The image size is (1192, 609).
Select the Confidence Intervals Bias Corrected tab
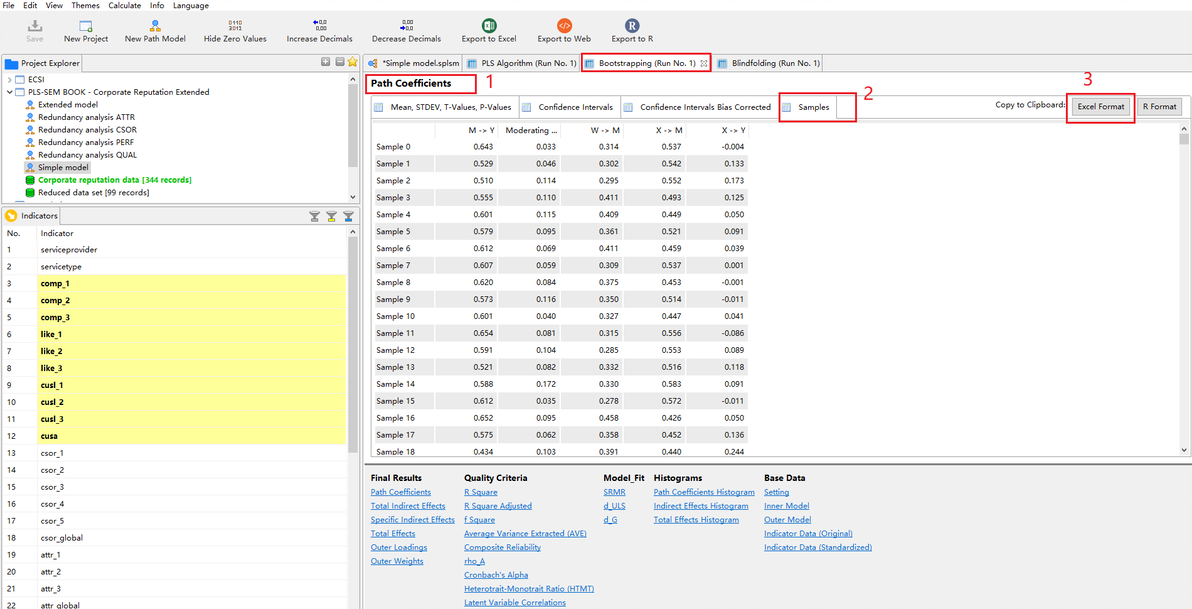[x=705, y=107]
